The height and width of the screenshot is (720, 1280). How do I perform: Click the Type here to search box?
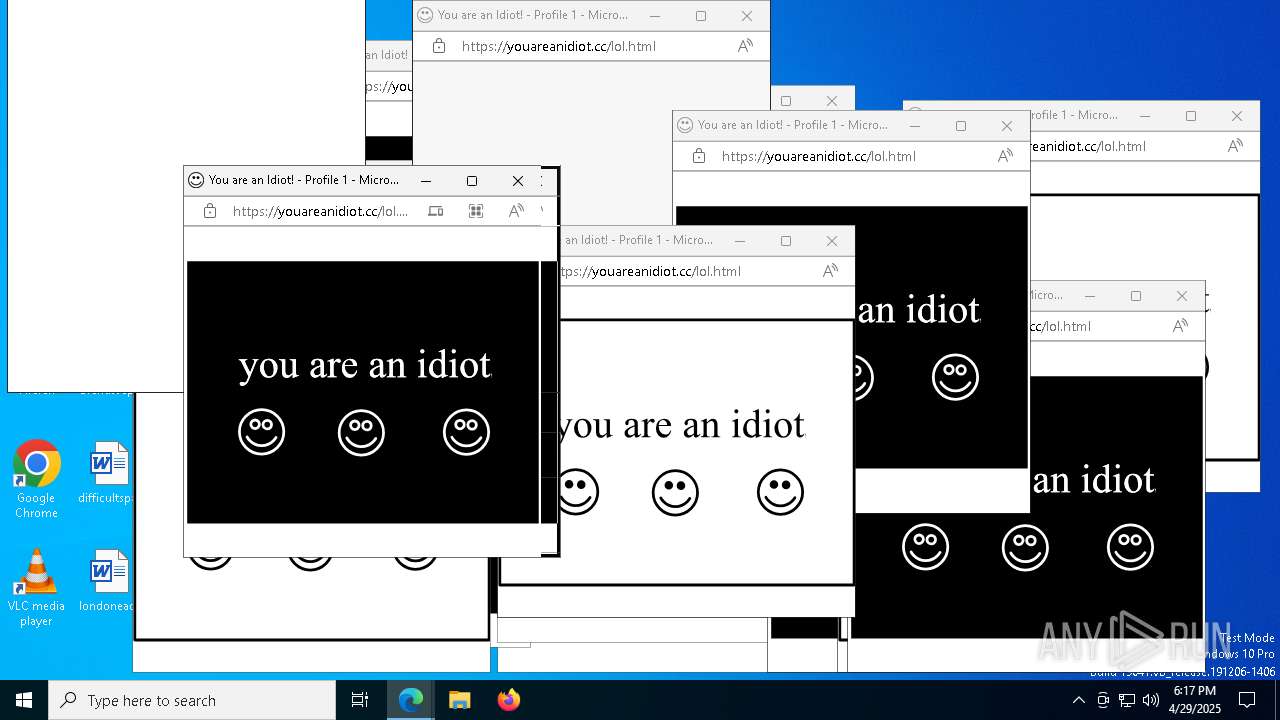[x=192, y=700]
